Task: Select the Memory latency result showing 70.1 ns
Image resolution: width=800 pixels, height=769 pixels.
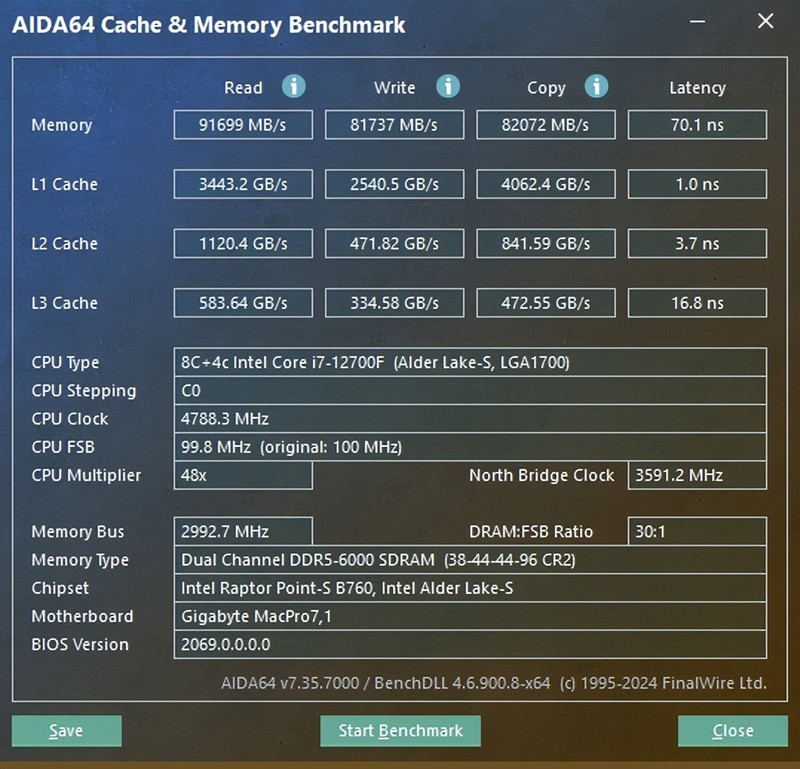Action: point(696,124)
